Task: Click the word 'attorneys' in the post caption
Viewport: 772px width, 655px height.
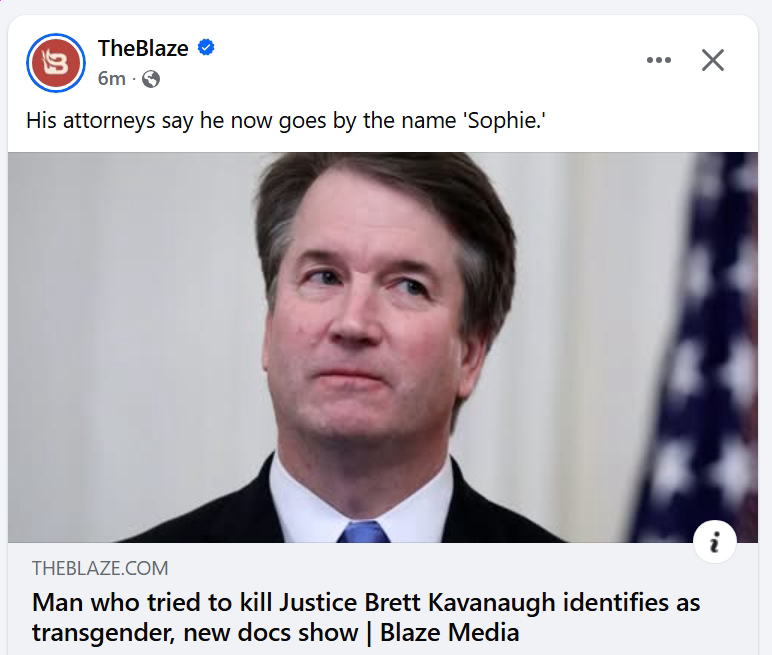Action: click(x=111, y=122)
